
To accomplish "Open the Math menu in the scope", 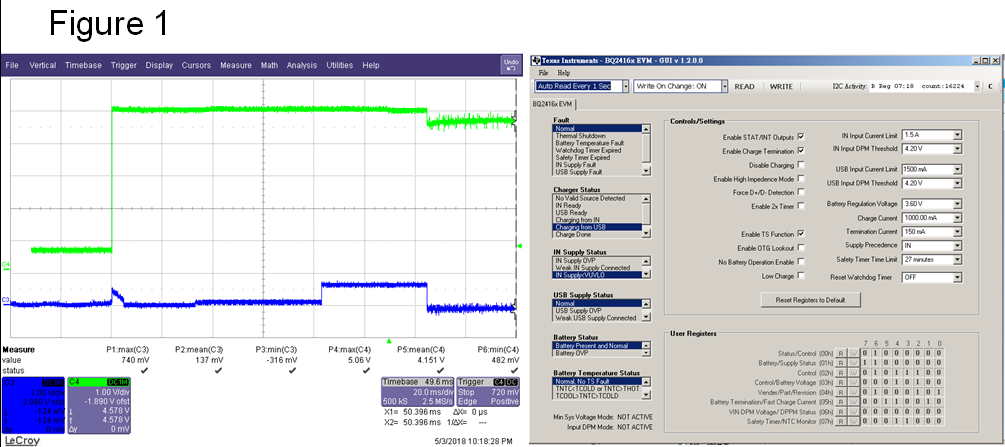I will 269,65.
